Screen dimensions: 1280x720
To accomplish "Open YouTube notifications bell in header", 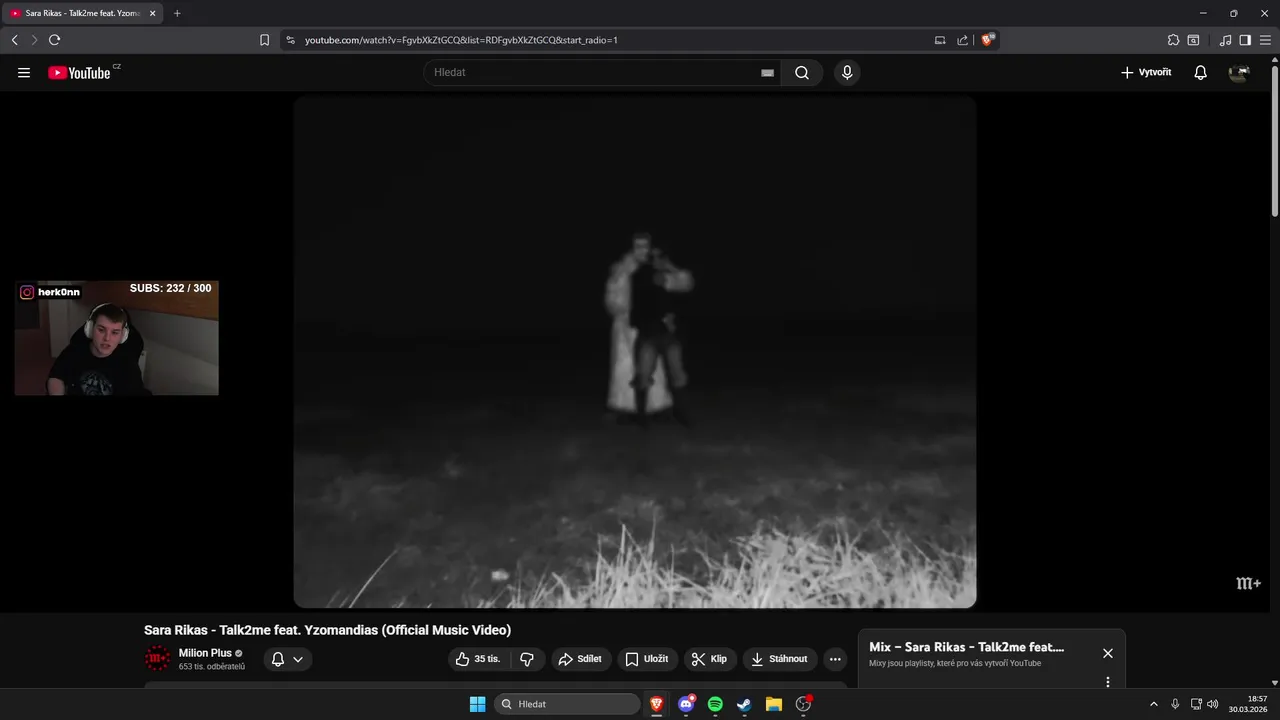I will [x=1201, y=72].
